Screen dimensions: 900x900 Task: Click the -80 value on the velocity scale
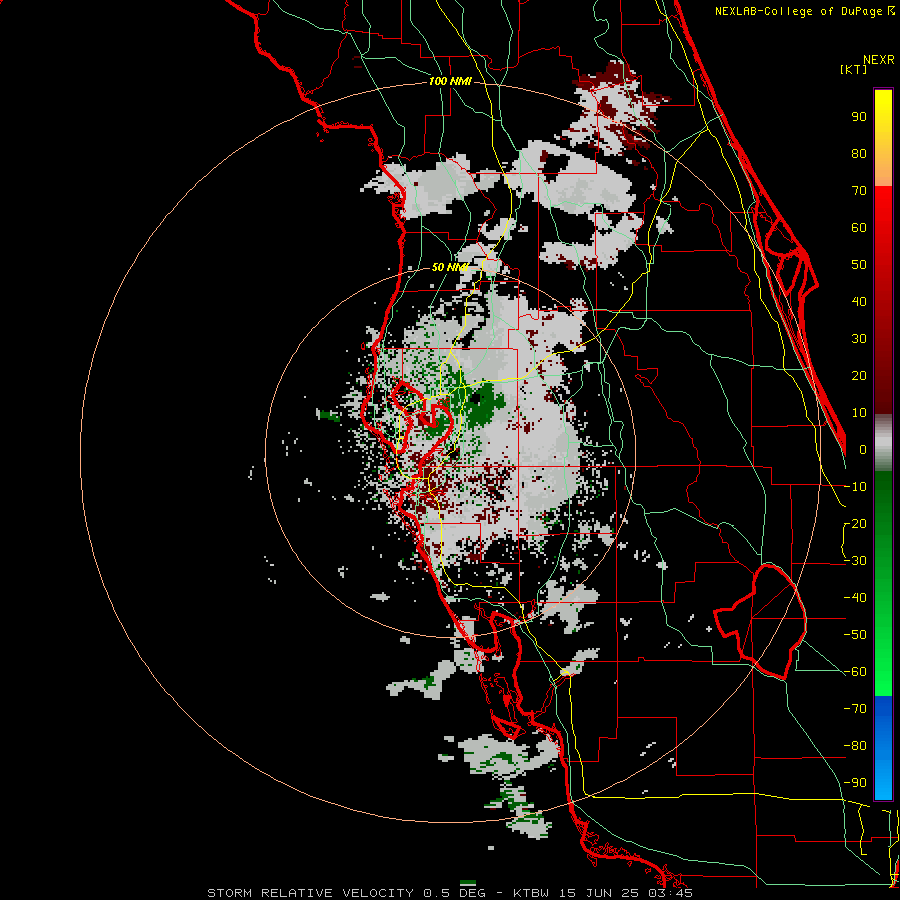tap(855, 746)
